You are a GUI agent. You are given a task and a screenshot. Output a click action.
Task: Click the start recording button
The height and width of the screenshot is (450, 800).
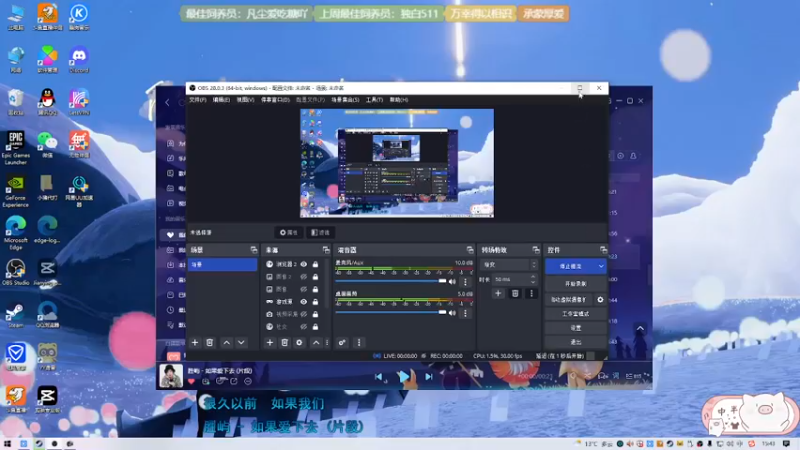576,284
